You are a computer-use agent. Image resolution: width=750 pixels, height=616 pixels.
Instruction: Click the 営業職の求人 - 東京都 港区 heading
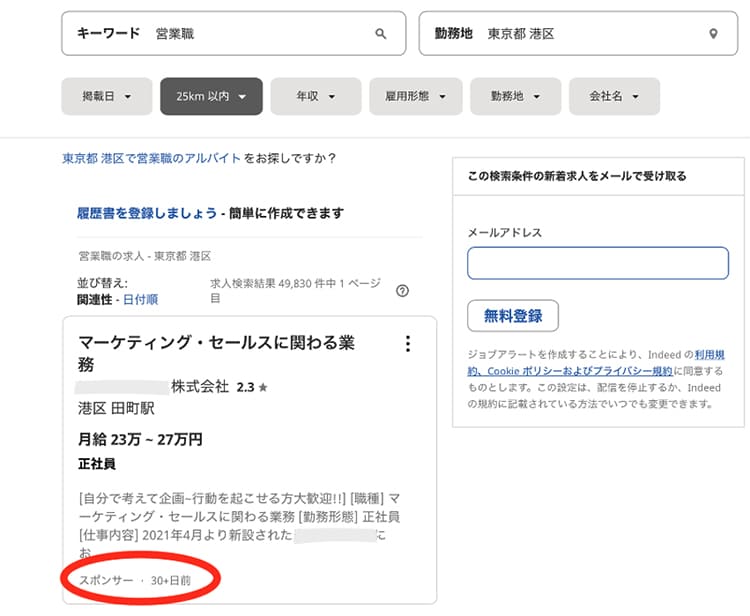144,256
